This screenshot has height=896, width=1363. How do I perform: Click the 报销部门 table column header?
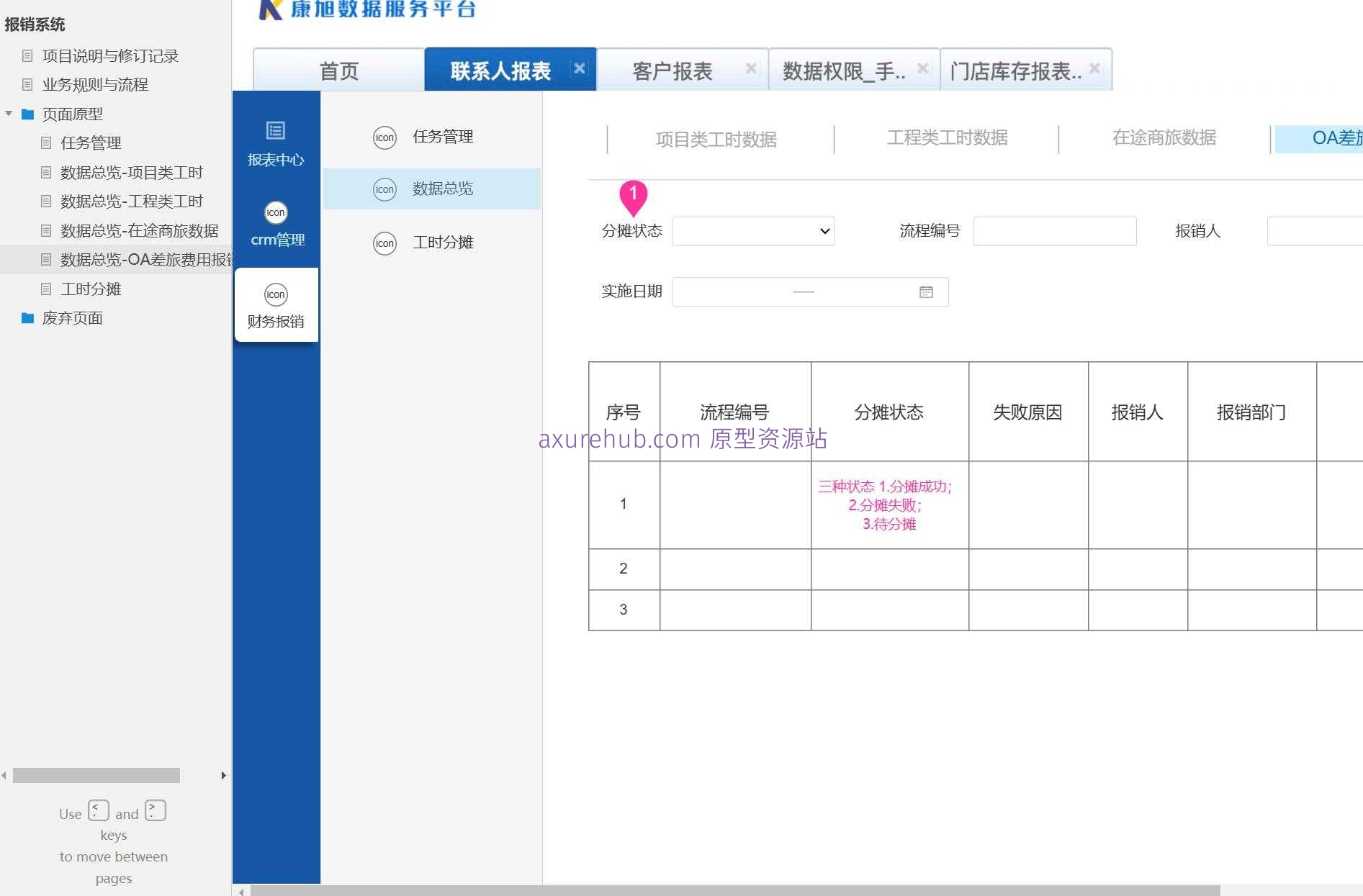click(x=1252, y=412)
